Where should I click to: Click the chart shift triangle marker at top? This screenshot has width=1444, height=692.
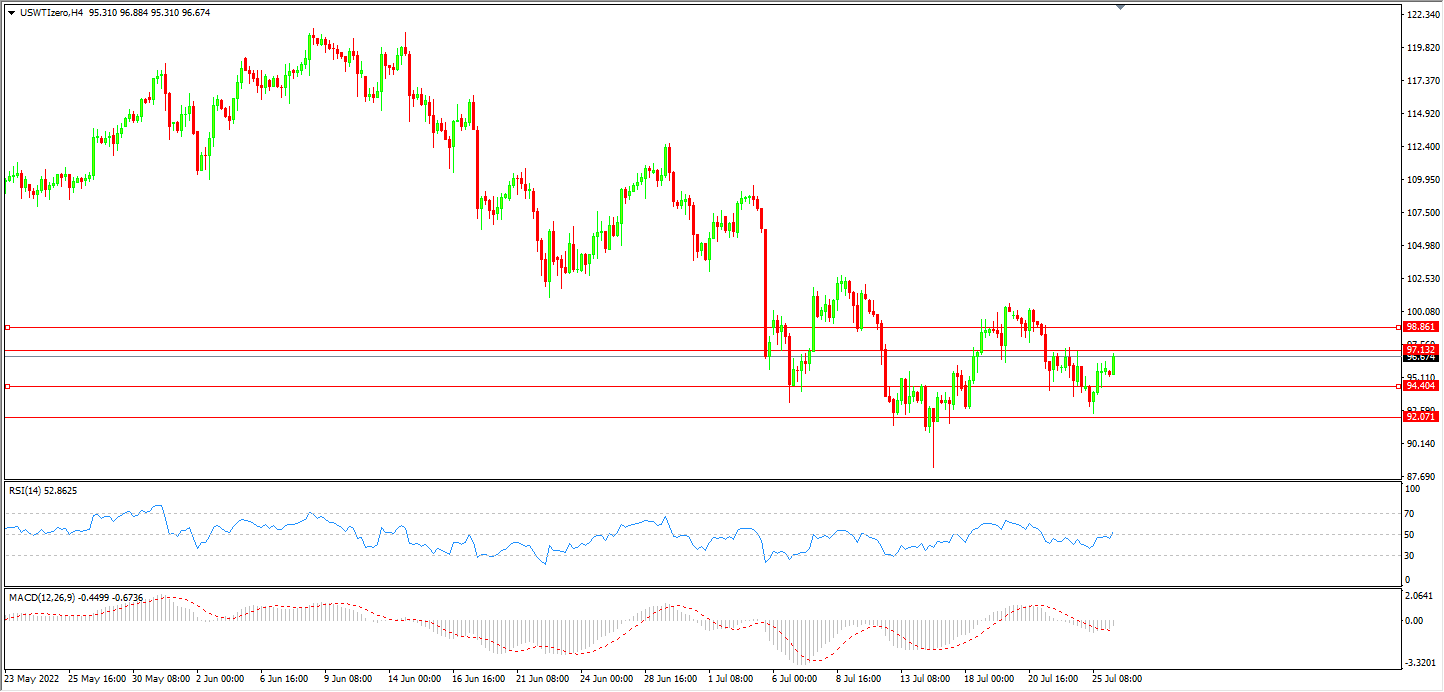pos(1120,7)
